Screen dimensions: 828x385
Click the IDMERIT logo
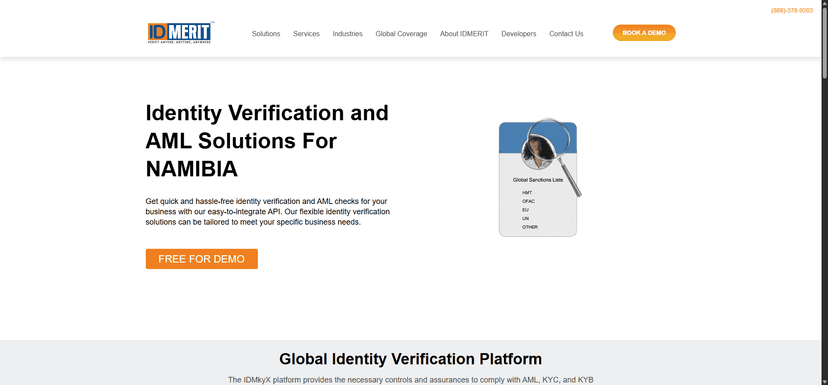180,32
